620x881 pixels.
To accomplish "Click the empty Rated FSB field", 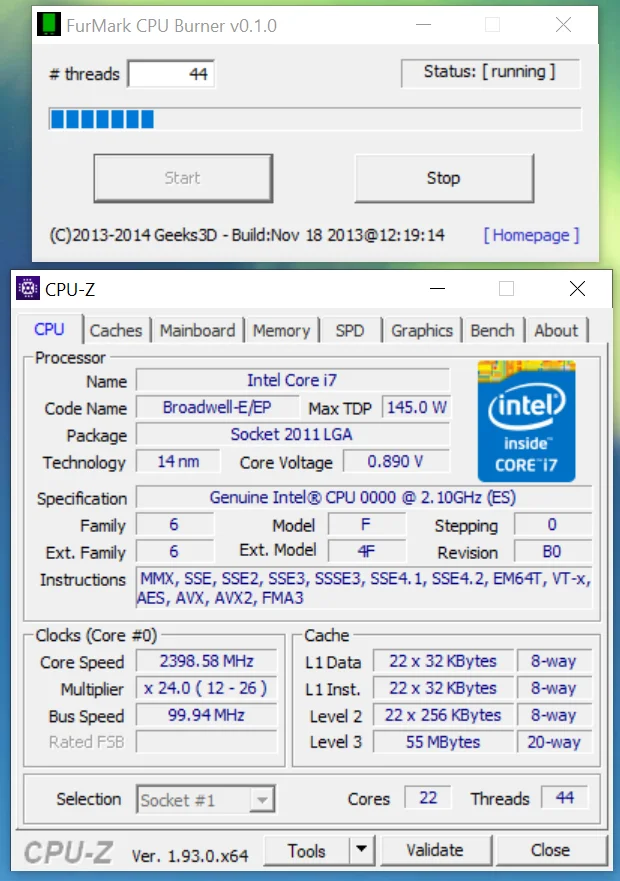I will pyautogui.click(x=206, y=742).
